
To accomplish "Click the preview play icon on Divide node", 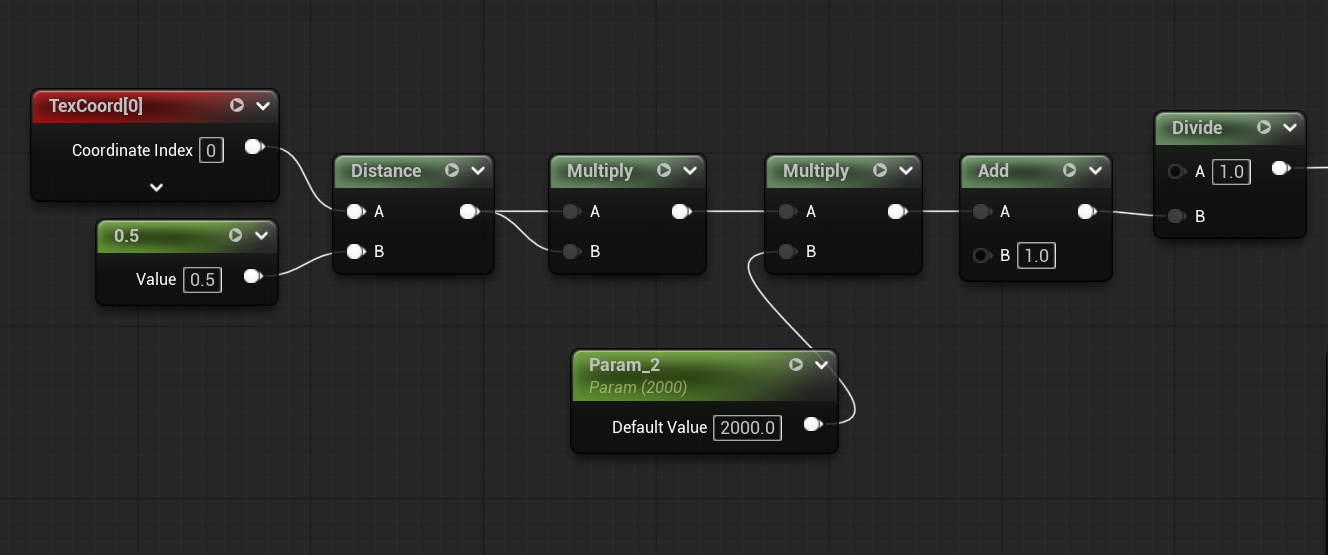I will pyautogui.click(x=1264, y=127).
